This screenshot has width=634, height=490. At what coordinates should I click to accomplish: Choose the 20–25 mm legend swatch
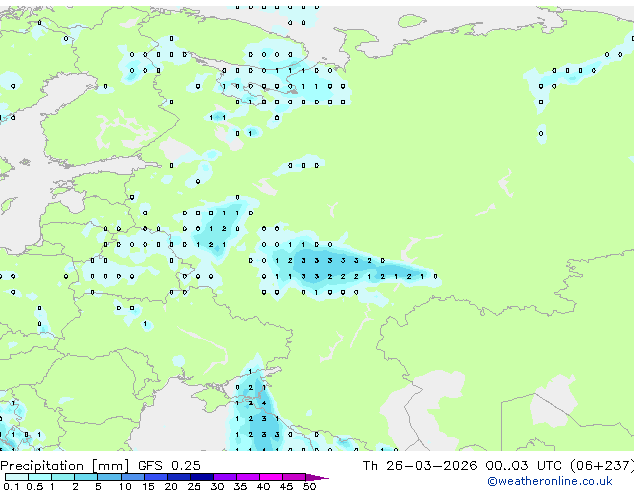[178, 477]
